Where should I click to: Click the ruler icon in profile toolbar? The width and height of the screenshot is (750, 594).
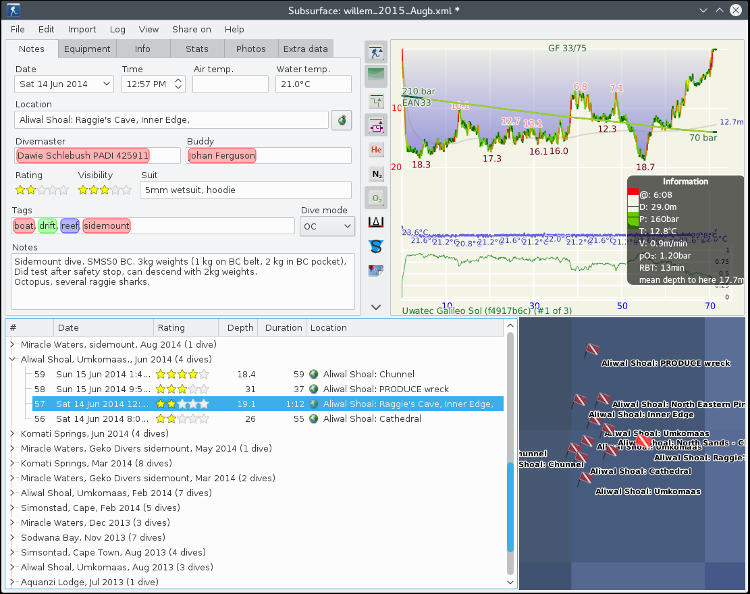coord(376,221)
